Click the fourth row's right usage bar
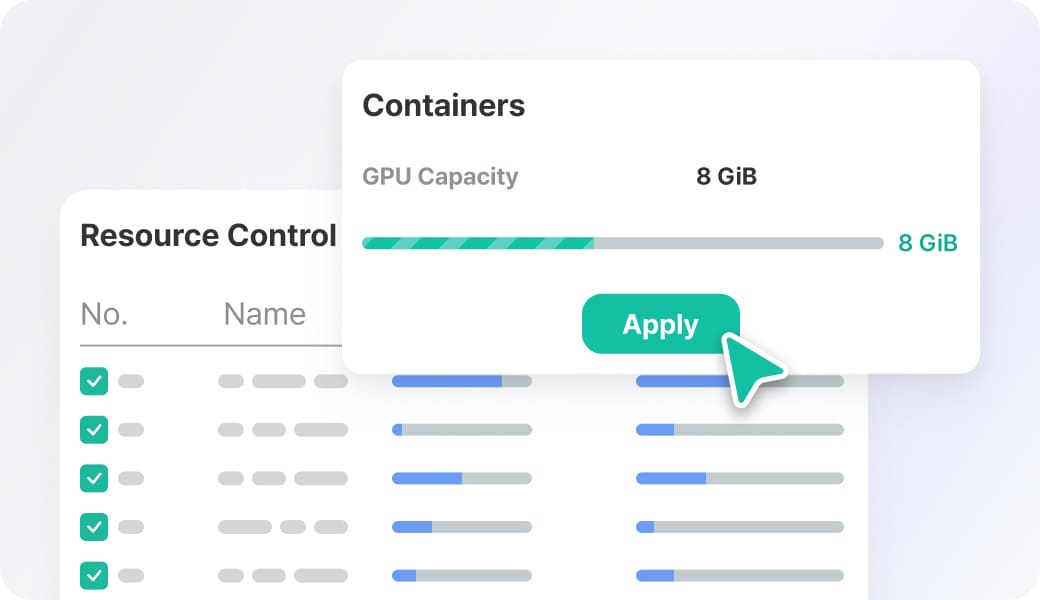The width and height of the screenshot is (1040, 600). 739,526
